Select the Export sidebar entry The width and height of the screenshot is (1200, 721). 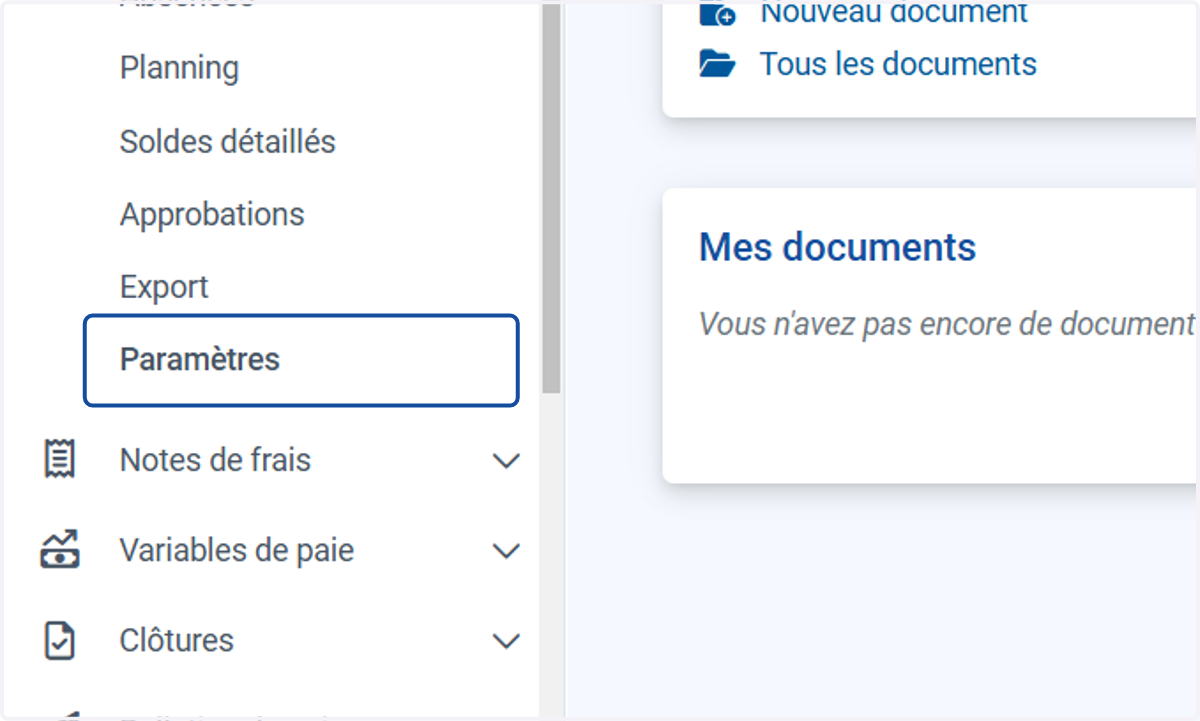[x=164, y=287]
